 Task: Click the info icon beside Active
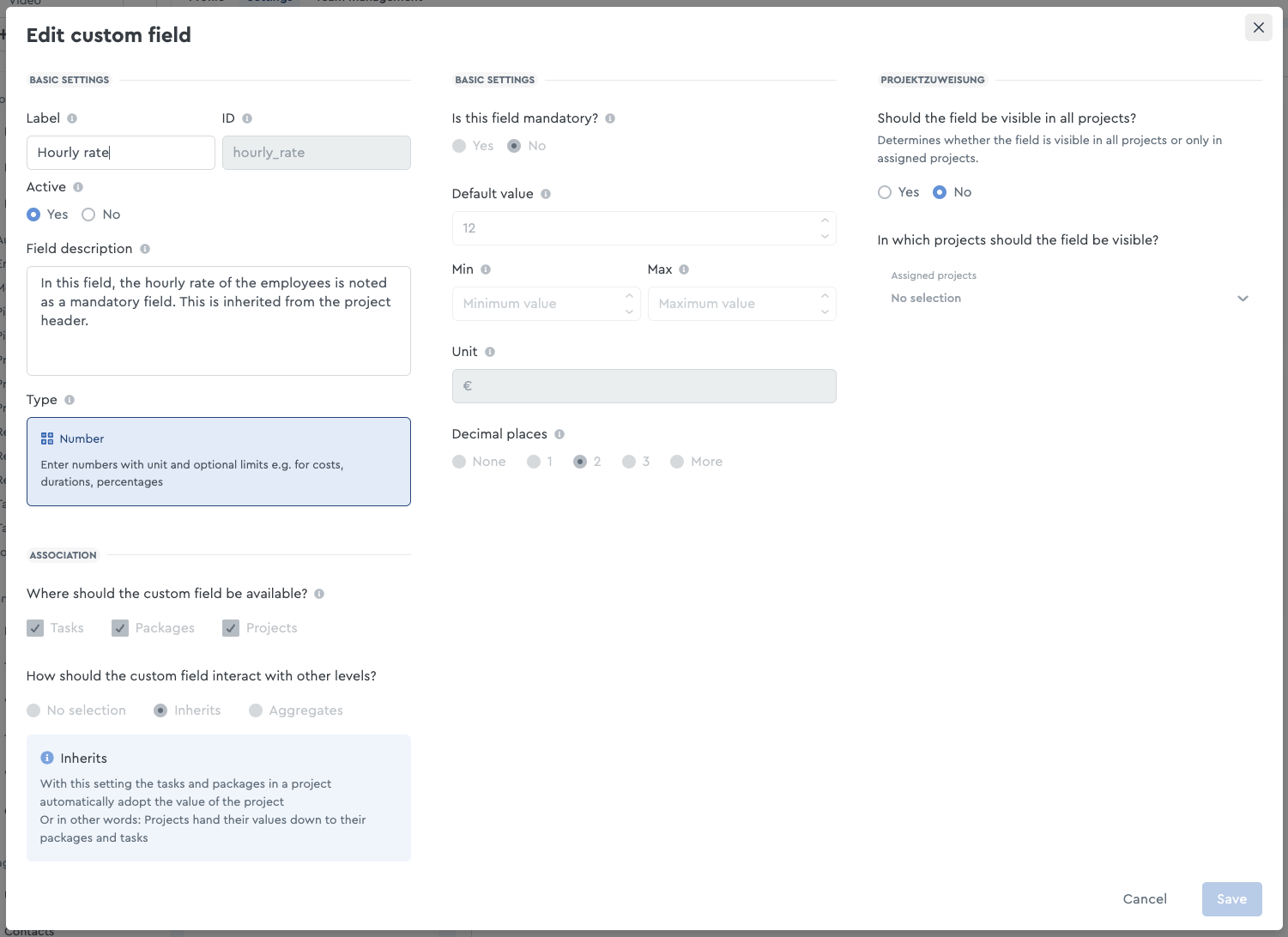point(78,187)
